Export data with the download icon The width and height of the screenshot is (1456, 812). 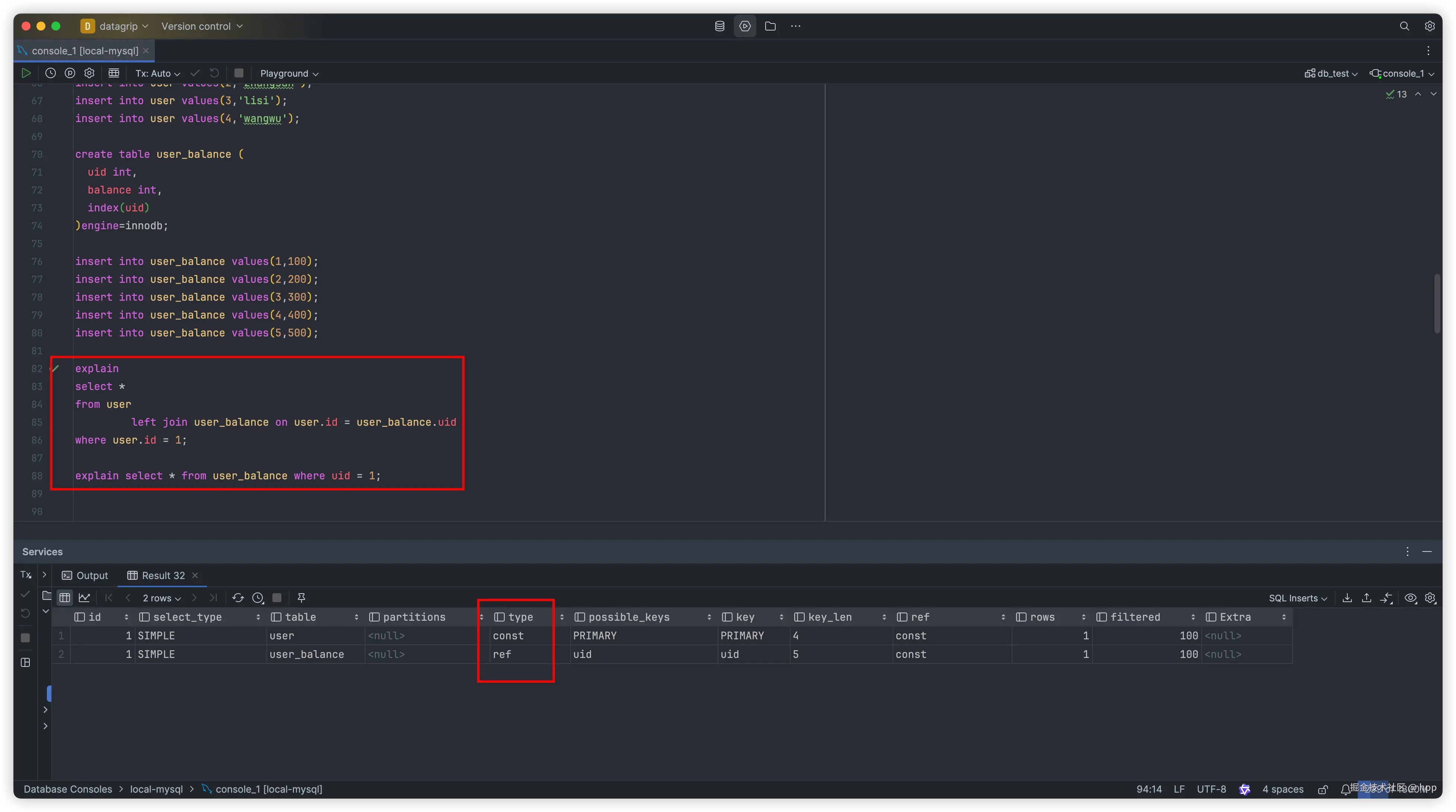click(x=1347, y=598)
